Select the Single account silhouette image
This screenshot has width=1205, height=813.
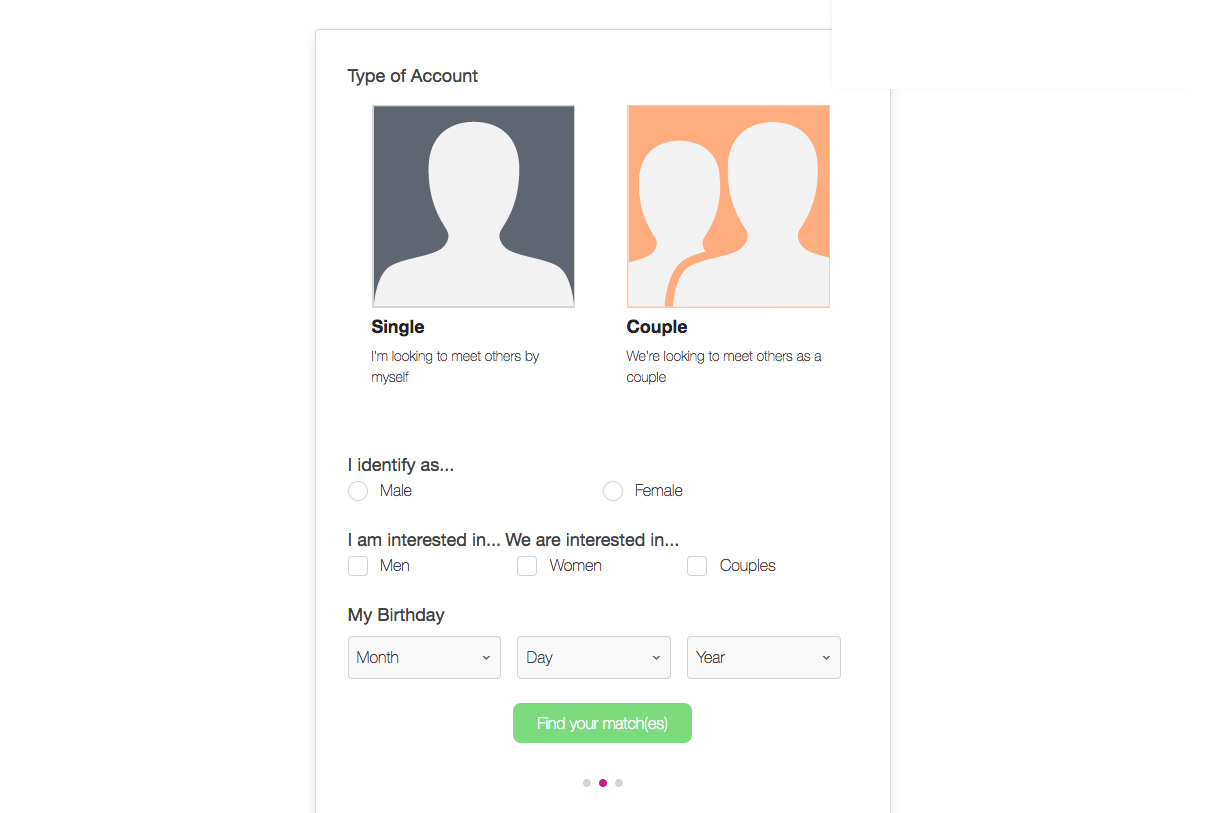click(473, 206)
